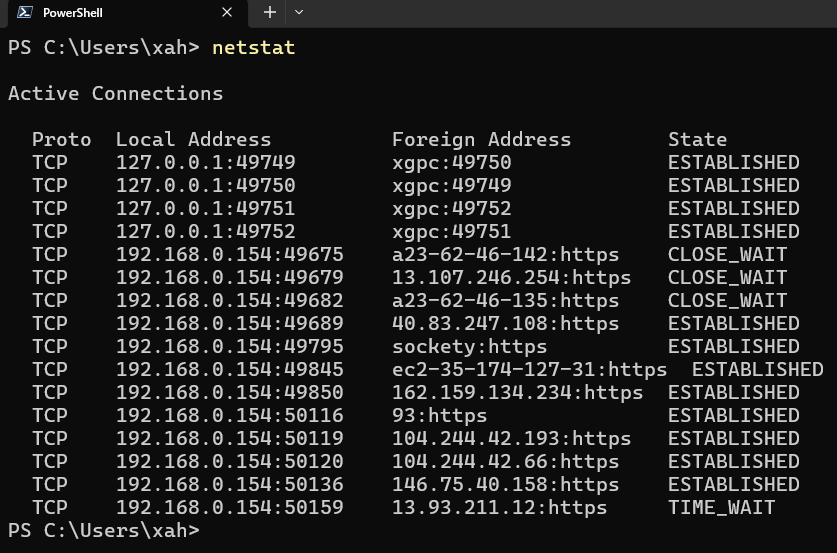Click the Active Connections heading
This screenshot has width=837, height=553.
click(x=115, y=93)
